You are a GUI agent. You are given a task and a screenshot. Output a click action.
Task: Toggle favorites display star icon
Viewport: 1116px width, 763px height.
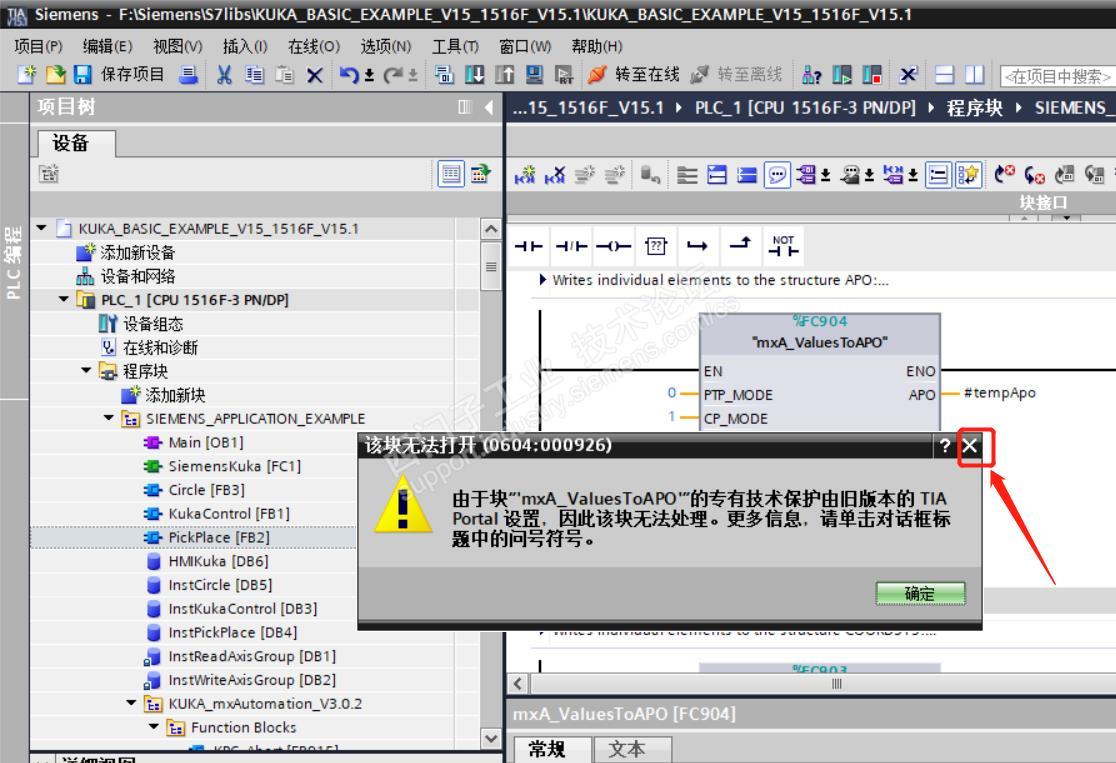[x=968, y=174]
